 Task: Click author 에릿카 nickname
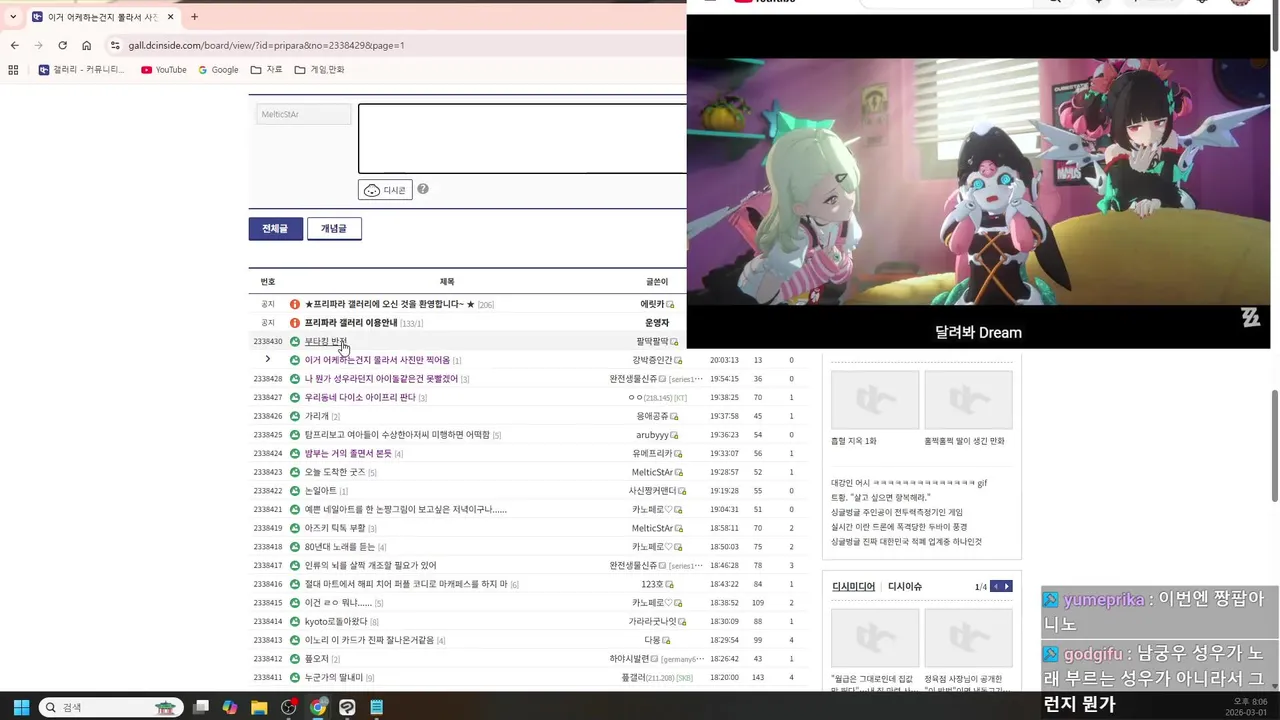coord(652,304)
